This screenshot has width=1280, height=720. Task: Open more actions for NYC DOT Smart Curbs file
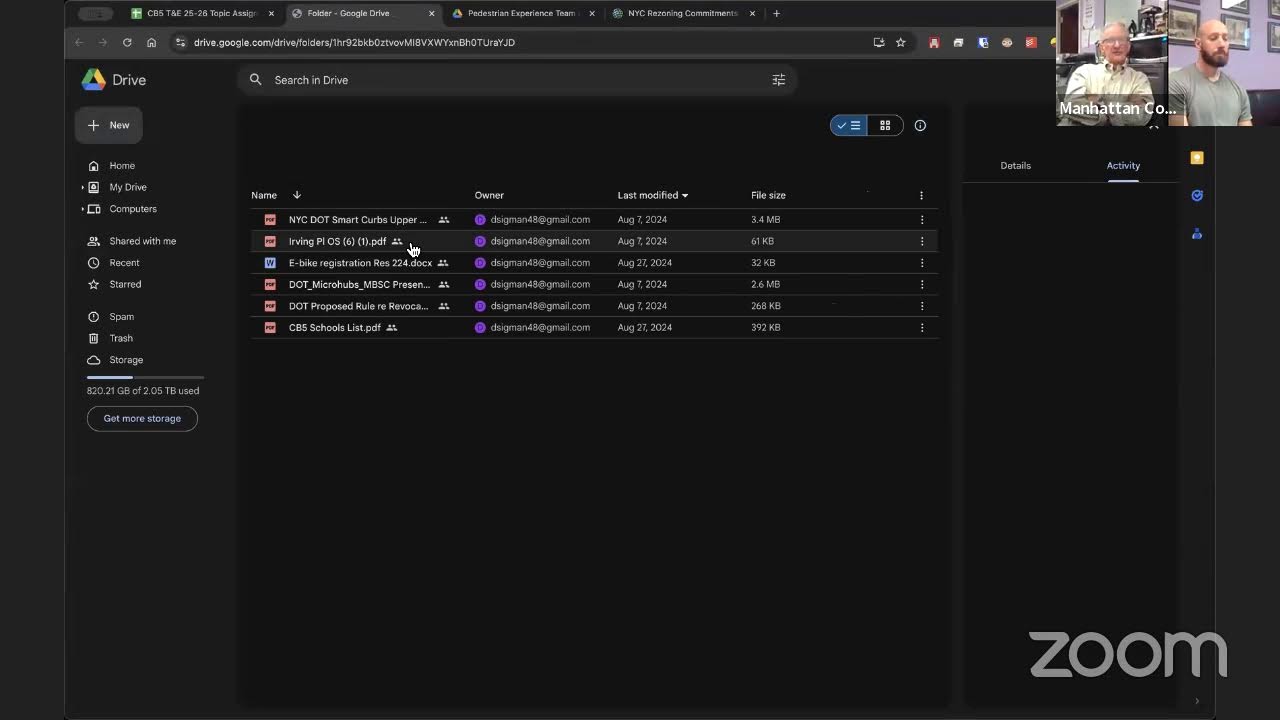[922, 220]
